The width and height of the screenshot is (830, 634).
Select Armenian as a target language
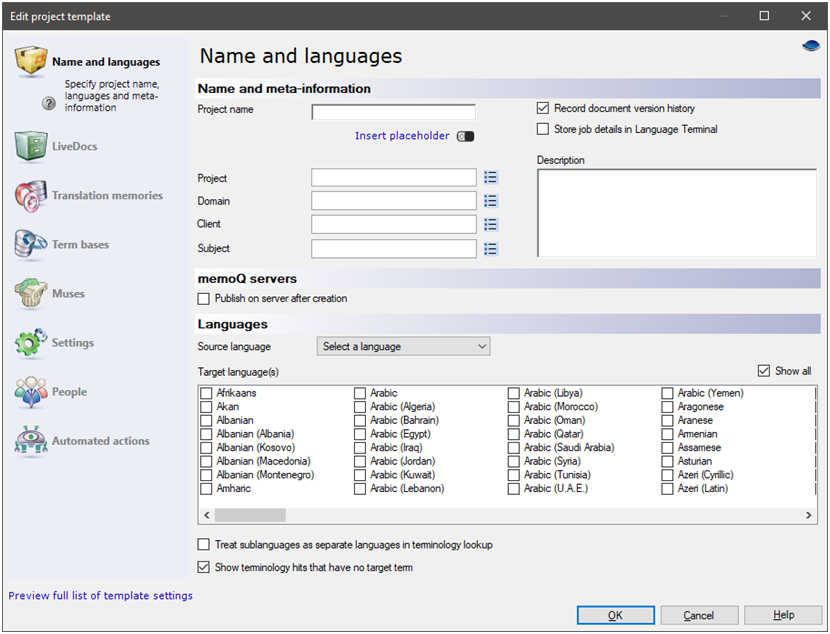[667, 434]
